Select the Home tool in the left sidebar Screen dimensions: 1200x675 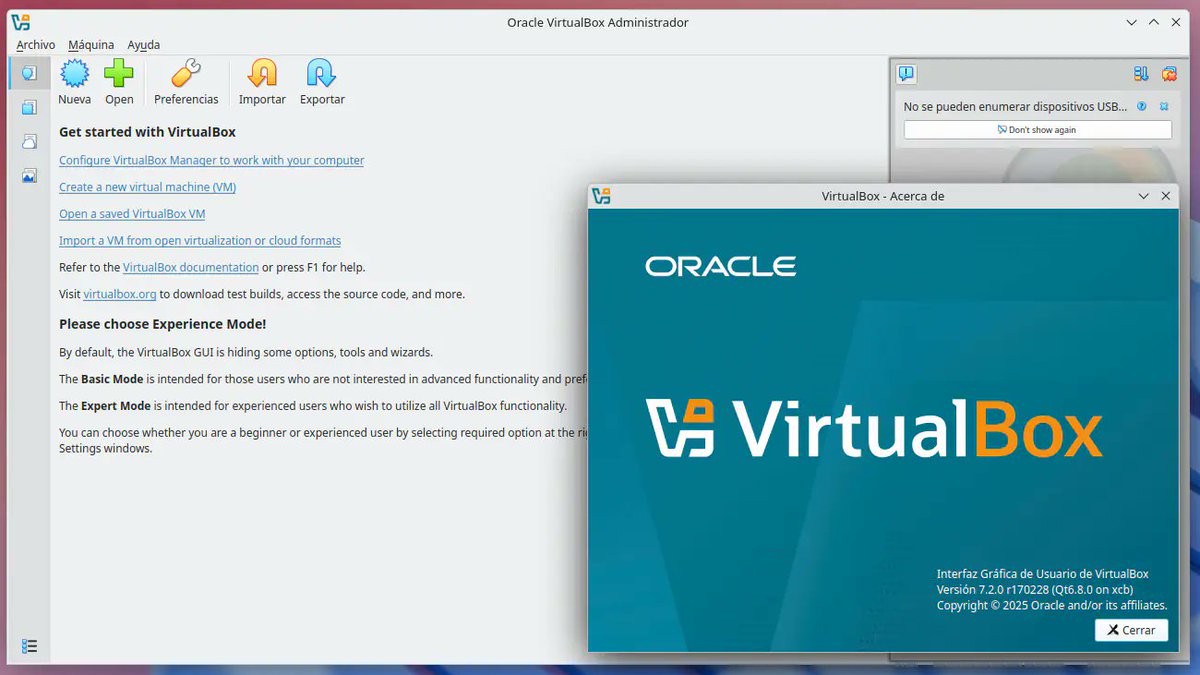click(x=29, y=73)
